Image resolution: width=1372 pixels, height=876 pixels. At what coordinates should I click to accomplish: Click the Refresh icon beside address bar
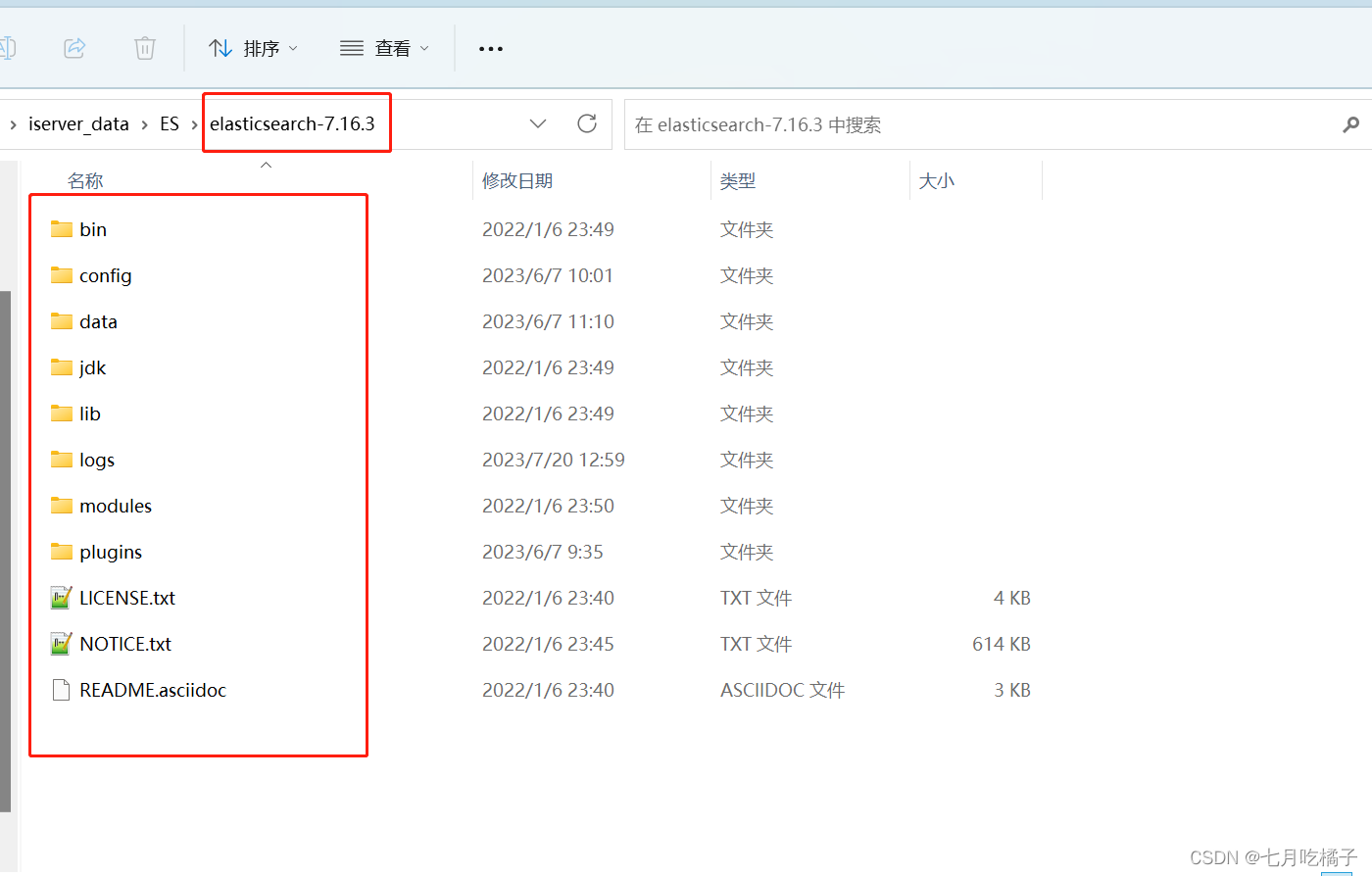(587, 123)
